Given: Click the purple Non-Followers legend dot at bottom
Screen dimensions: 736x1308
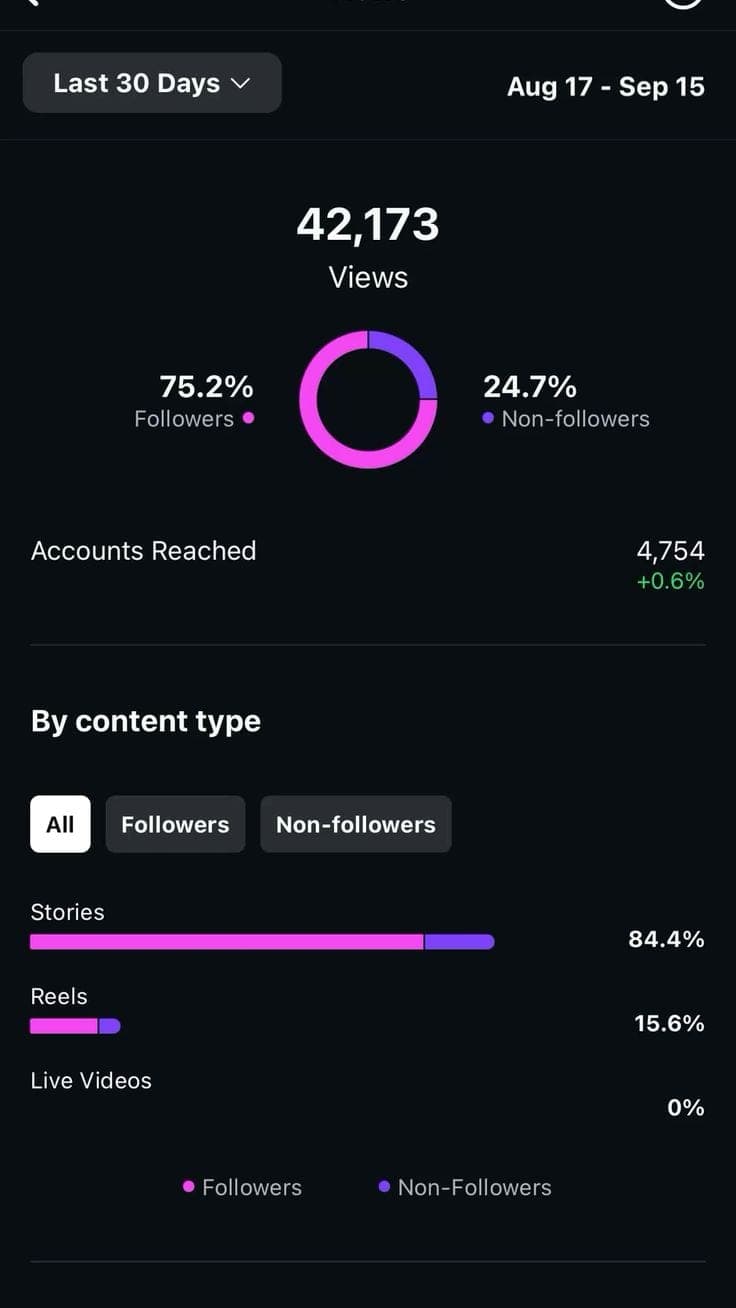Looking at the screenshot, I should click(384, 1187).
